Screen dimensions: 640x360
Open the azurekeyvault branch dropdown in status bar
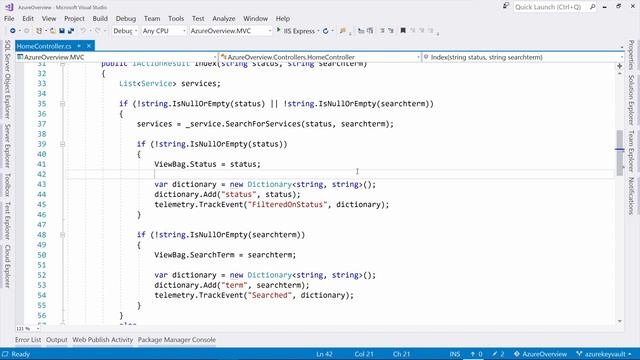click(604, 354)
